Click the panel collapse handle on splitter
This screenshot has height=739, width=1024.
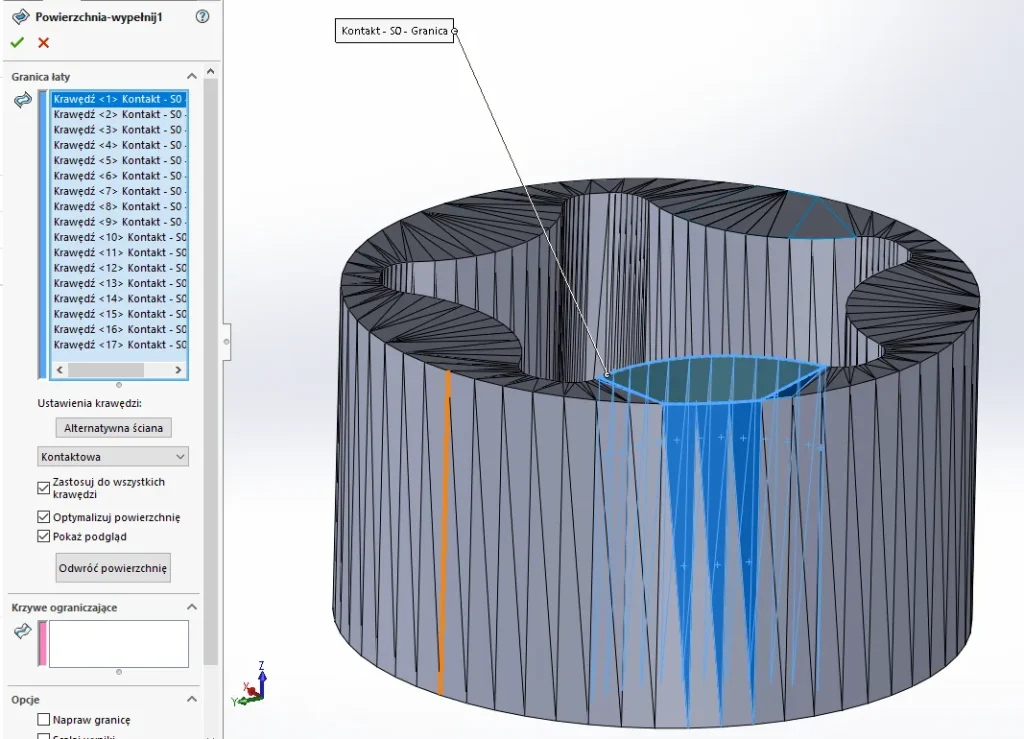226,341
